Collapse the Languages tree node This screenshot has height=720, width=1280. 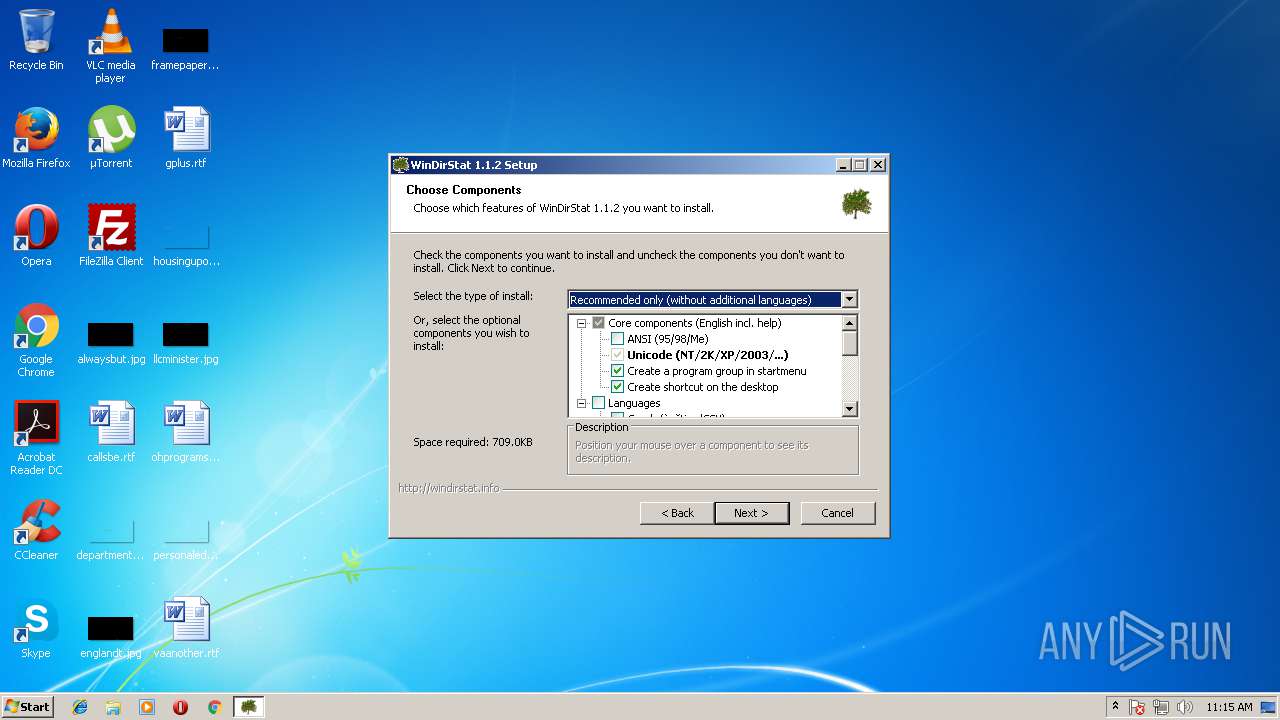pyautogui.click(x=581, y=403)
